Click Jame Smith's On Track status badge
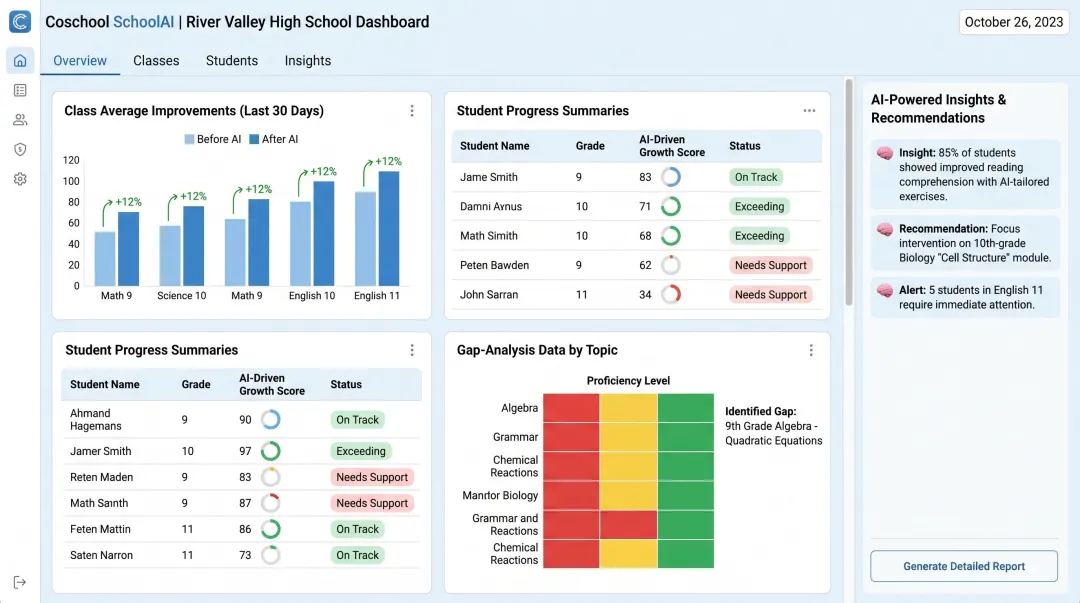1080x603 pixels. tap(756, 177)
